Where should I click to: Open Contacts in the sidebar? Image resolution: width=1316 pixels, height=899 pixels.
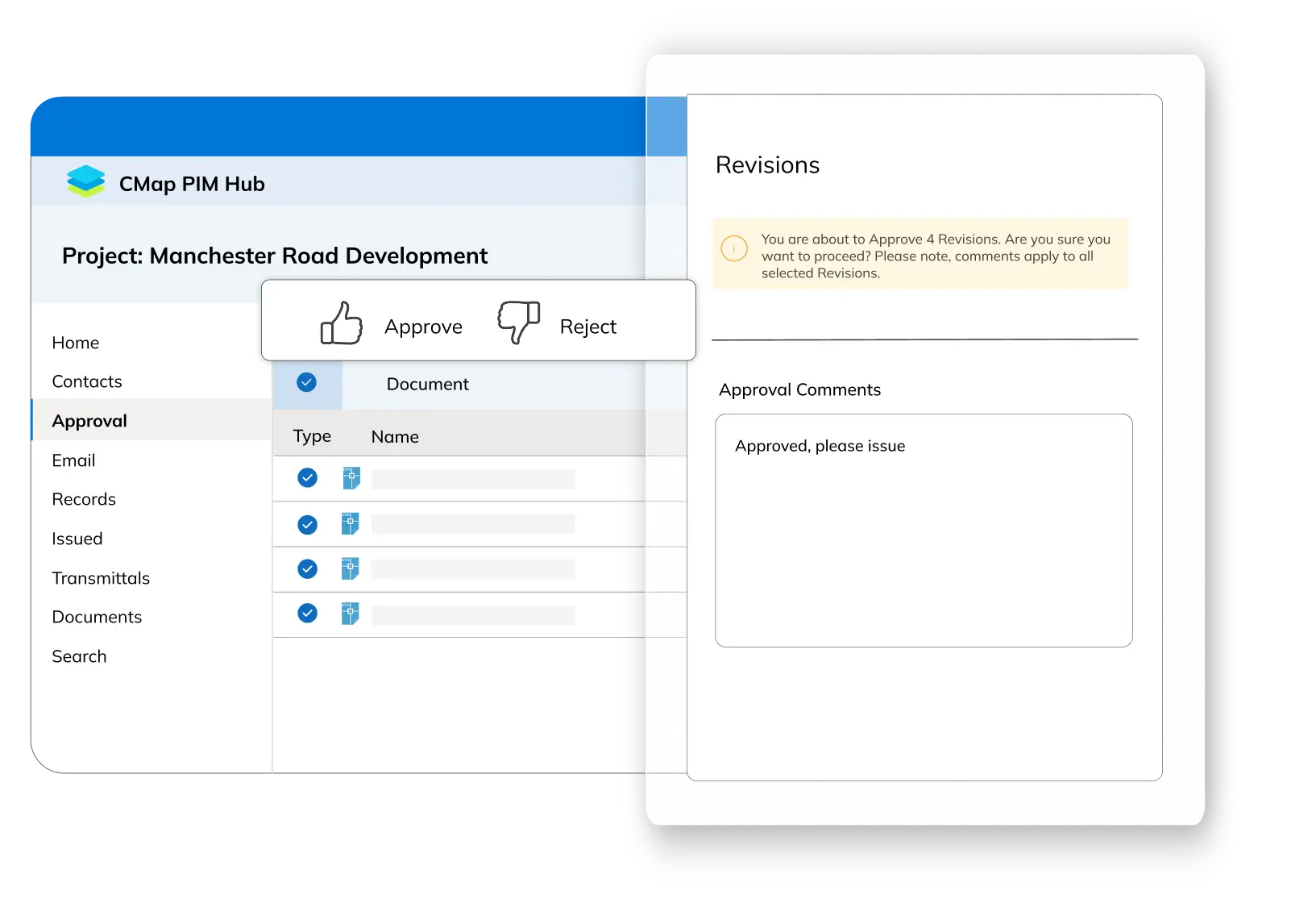[87, 381]
